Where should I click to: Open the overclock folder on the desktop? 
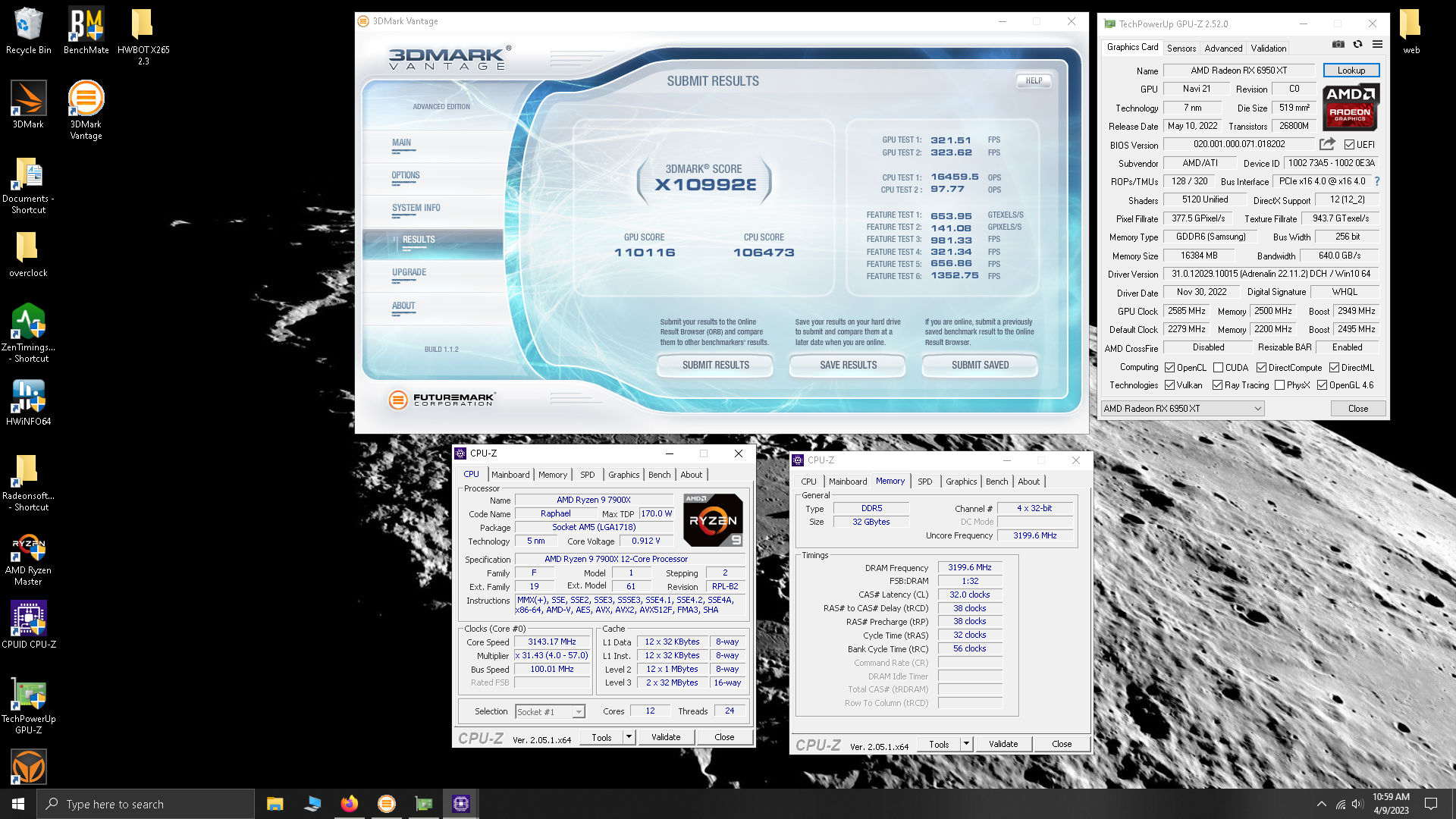pos(28,253)
